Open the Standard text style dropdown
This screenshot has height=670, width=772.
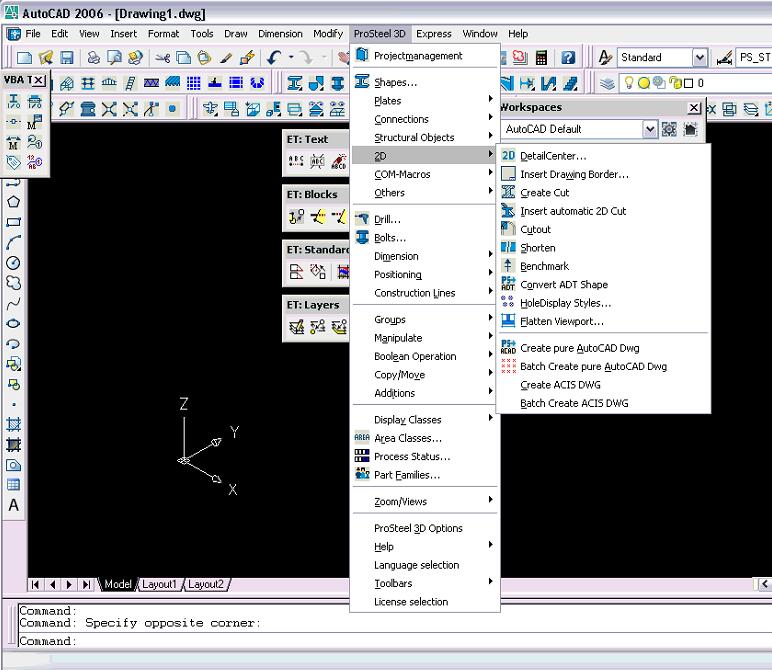[x=699, y=58]
